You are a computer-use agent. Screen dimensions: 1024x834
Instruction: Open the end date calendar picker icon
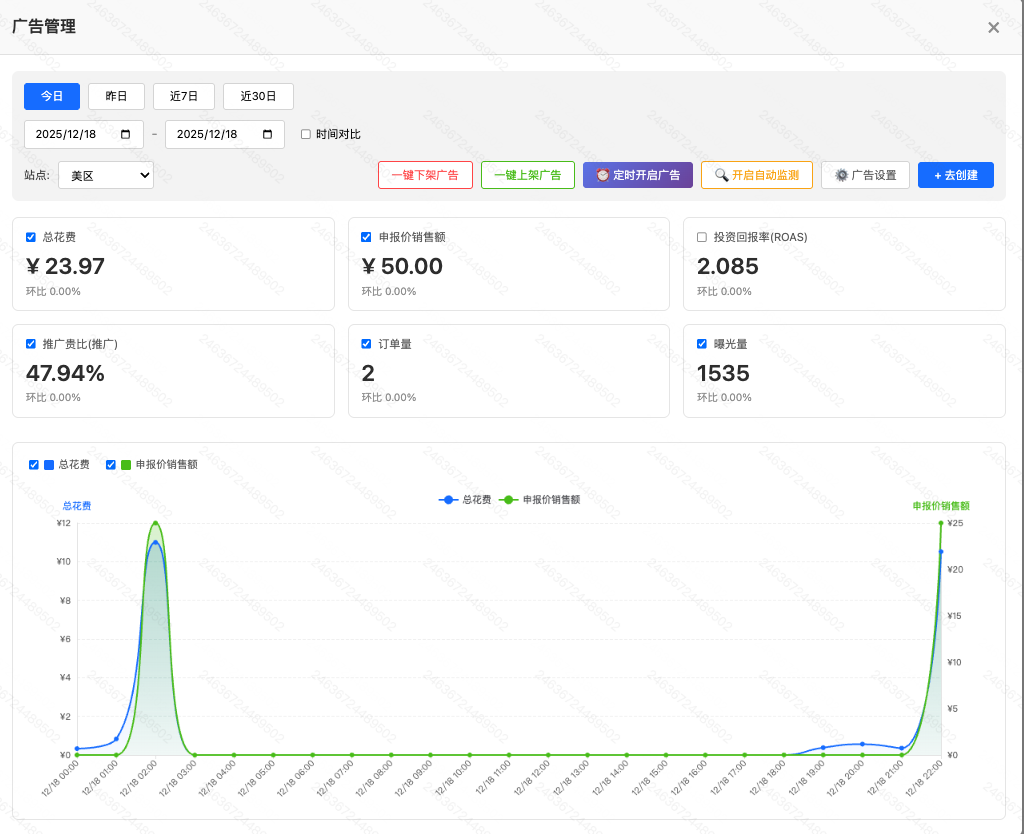[267, 134]
